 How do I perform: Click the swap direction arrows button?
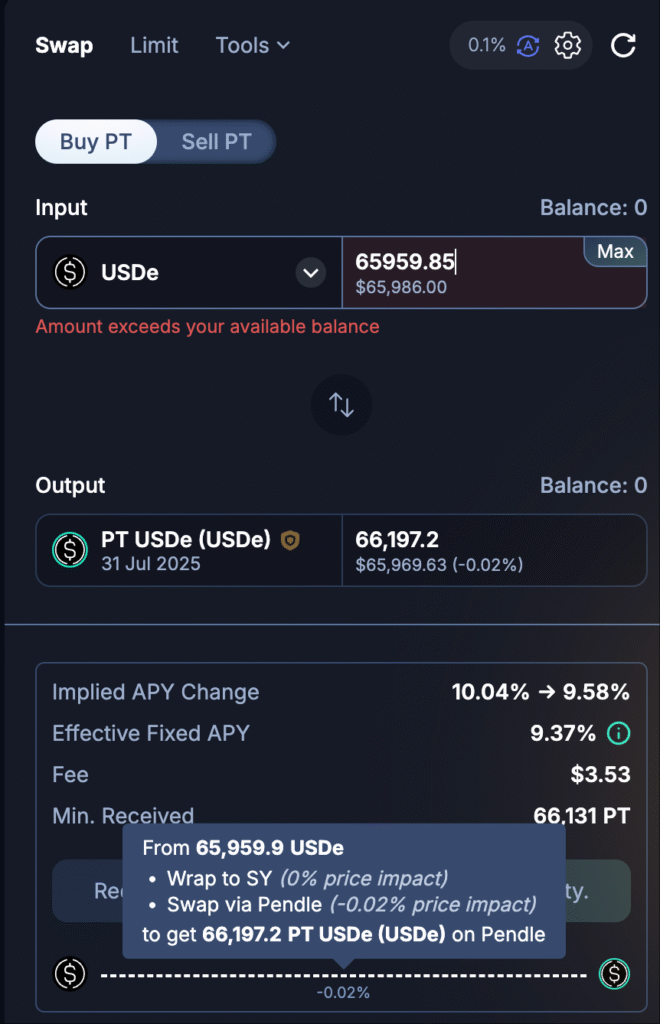tap(341, 405)
